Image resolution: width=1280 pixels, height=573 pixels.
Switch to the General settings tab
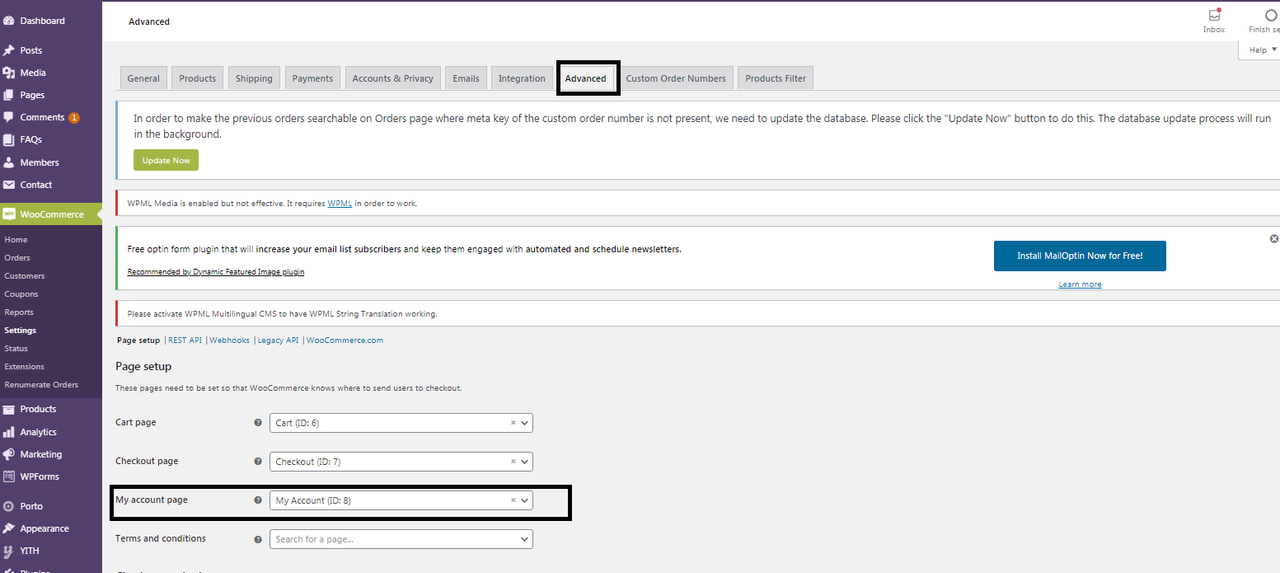click(x=143, y=78)
